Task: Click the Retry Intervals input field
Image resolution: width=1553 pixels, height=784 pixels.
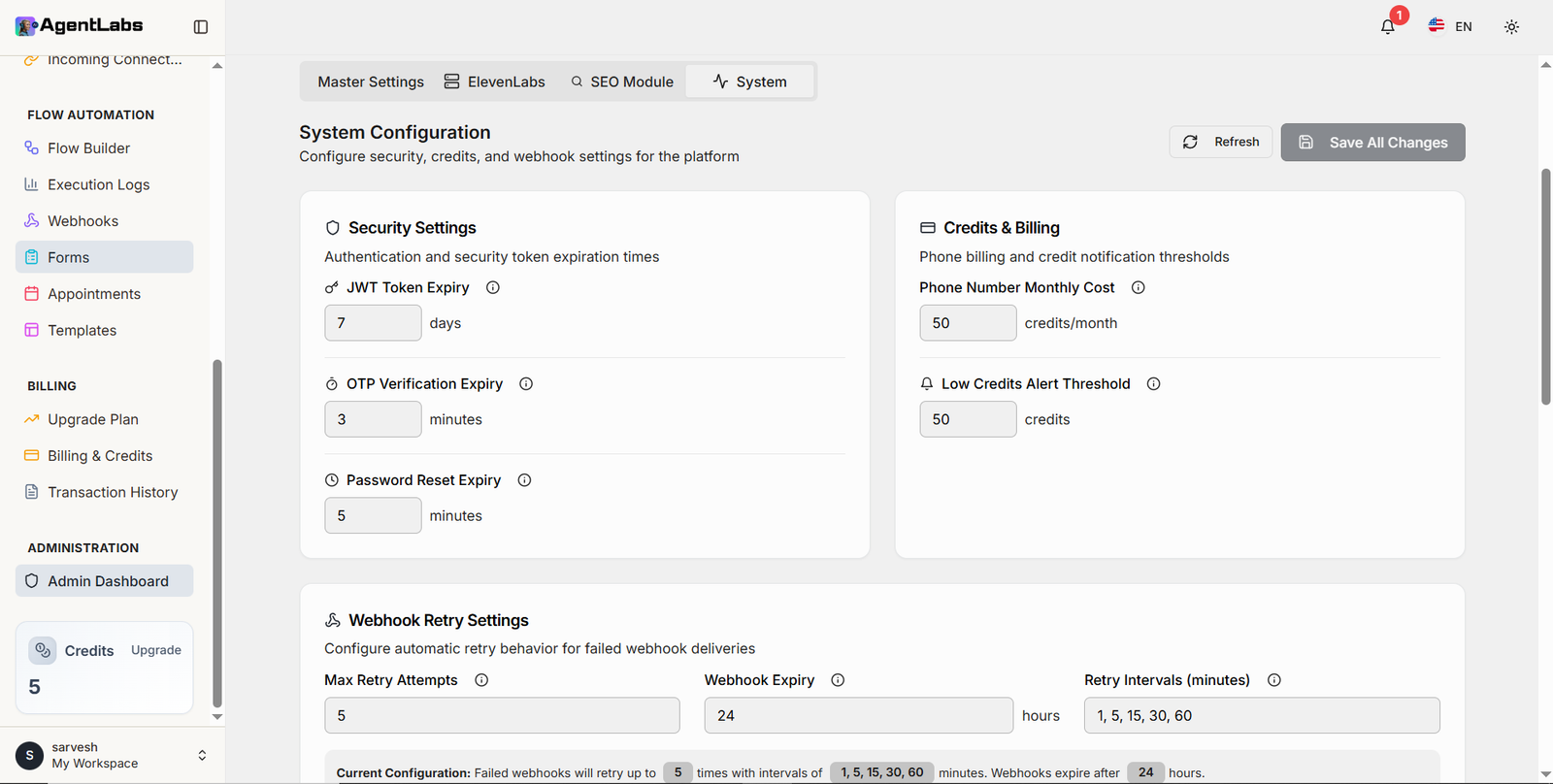Action: click(1262, 715)
